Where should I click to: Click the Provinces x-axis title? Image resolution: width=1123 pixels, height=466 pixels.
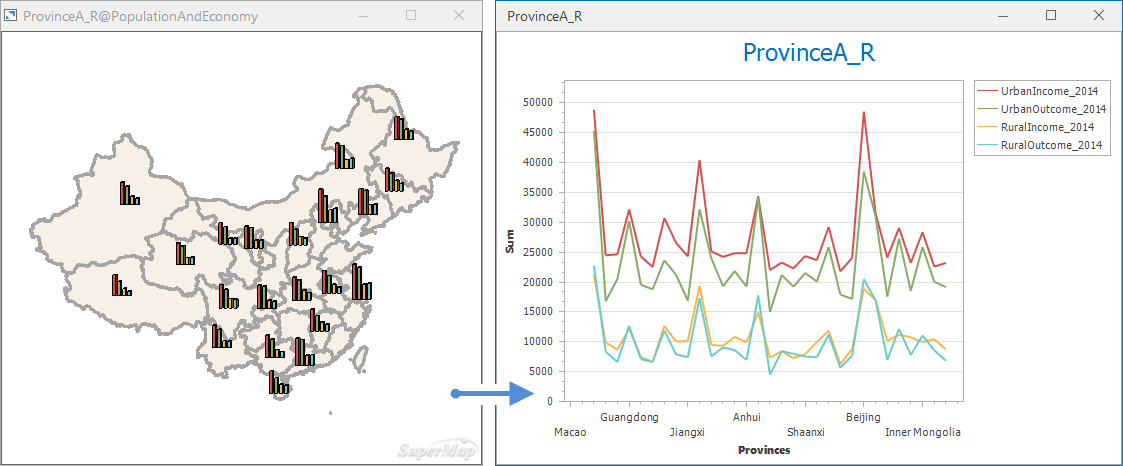pos(764,450)
